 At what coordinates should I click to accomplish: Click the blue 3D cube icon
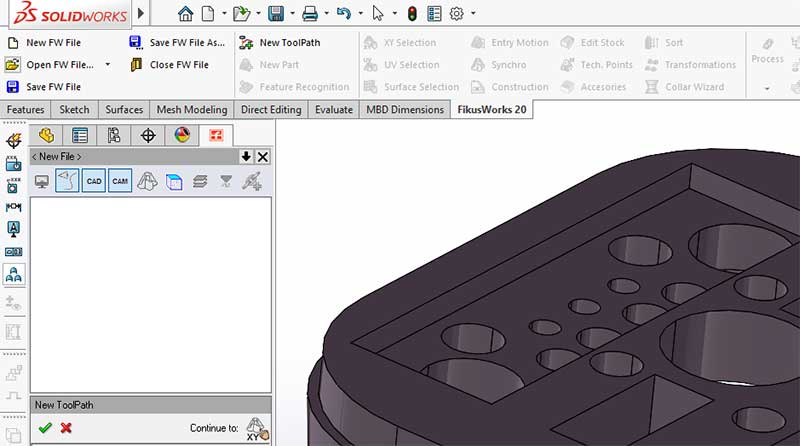[174, 182]
